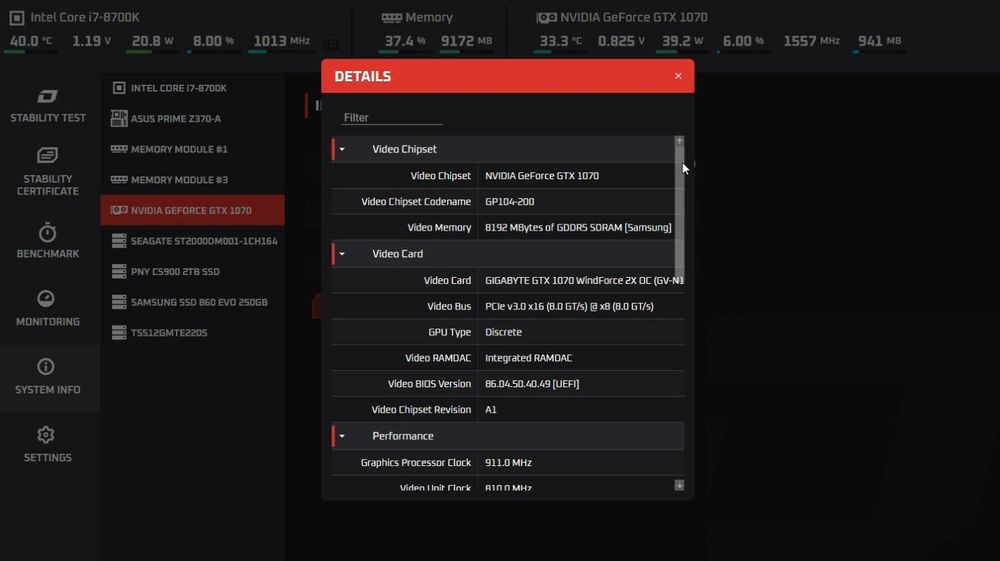Select MEMORY MODULE #1 in device list
The height and width of the screenshot is (561, 1000).
(x=193, y=149)
